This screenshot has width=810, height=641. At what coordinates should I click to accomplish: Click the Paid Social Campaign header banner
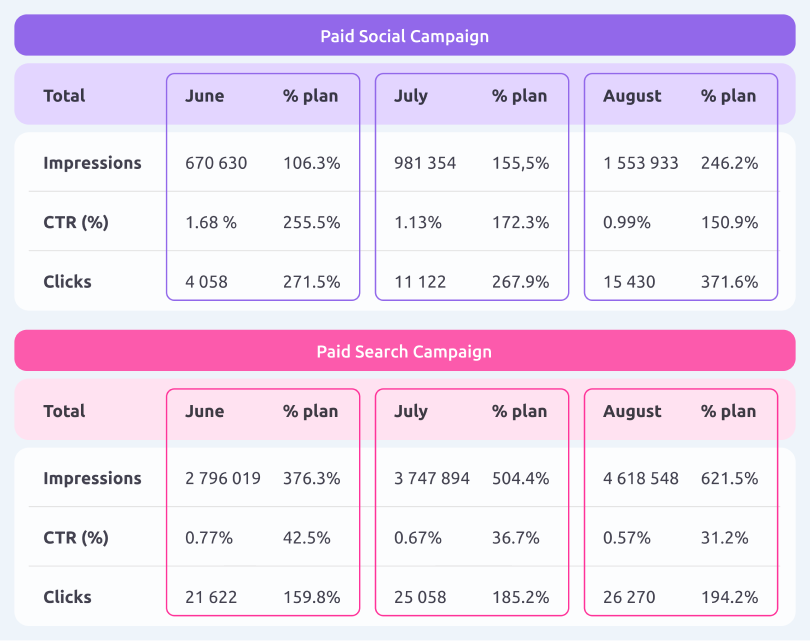pos(404,36)
